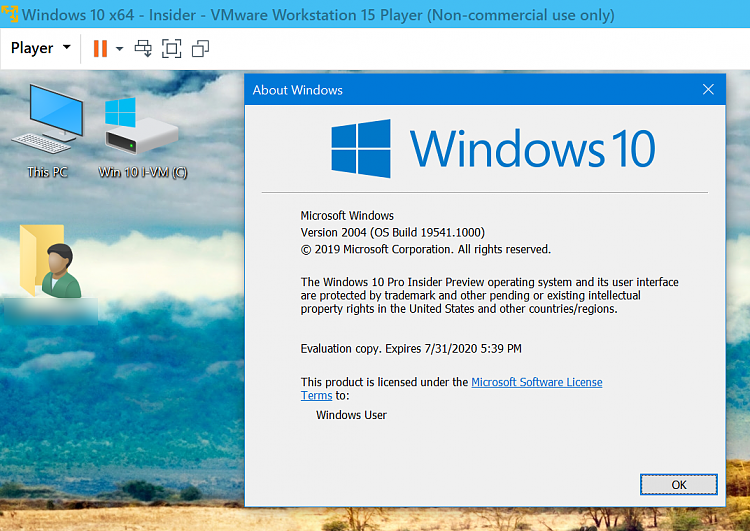The height and width of the screenshot is (531, 750).
Task: Click the 'Microsoft Windows' text line
Action: click(347, 216)
